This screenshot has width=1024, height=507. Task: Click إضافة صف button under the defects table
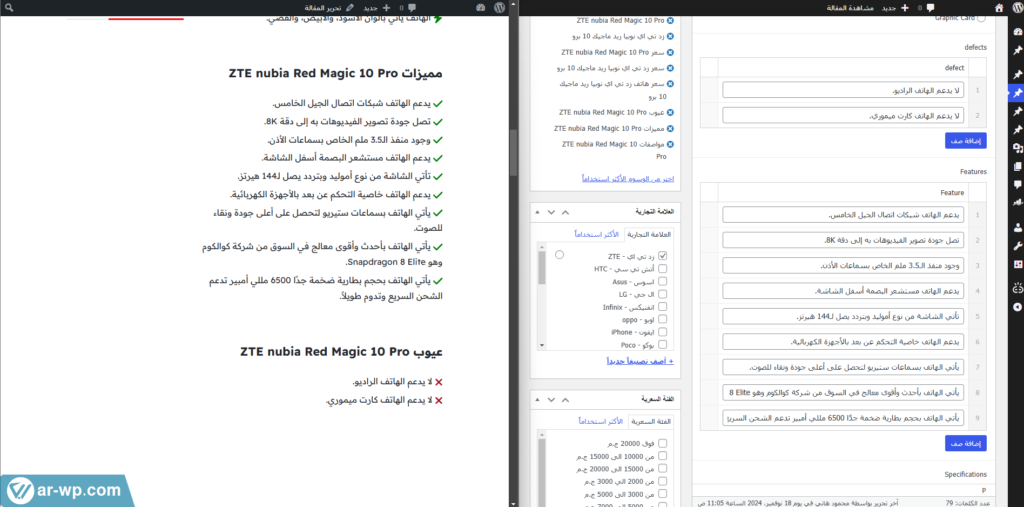(x=965, y=141)
